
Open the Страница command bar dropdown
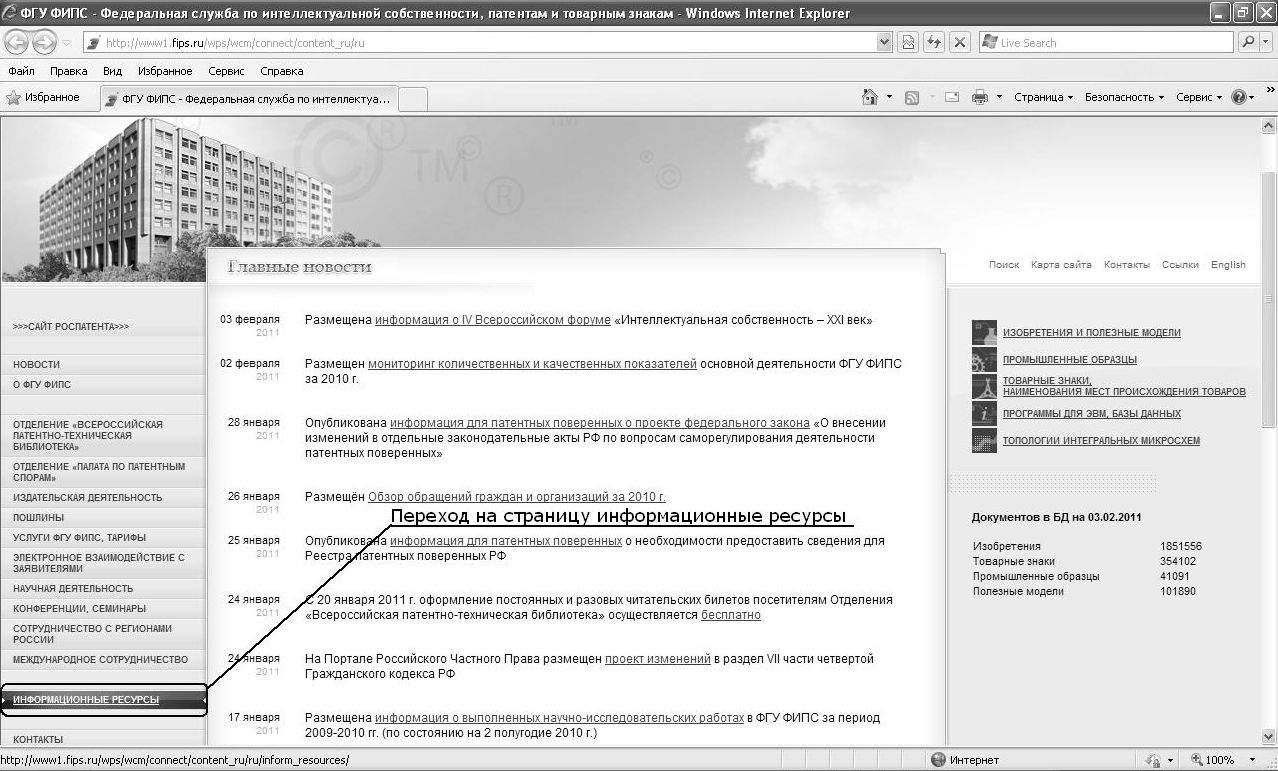(1043, 97)
